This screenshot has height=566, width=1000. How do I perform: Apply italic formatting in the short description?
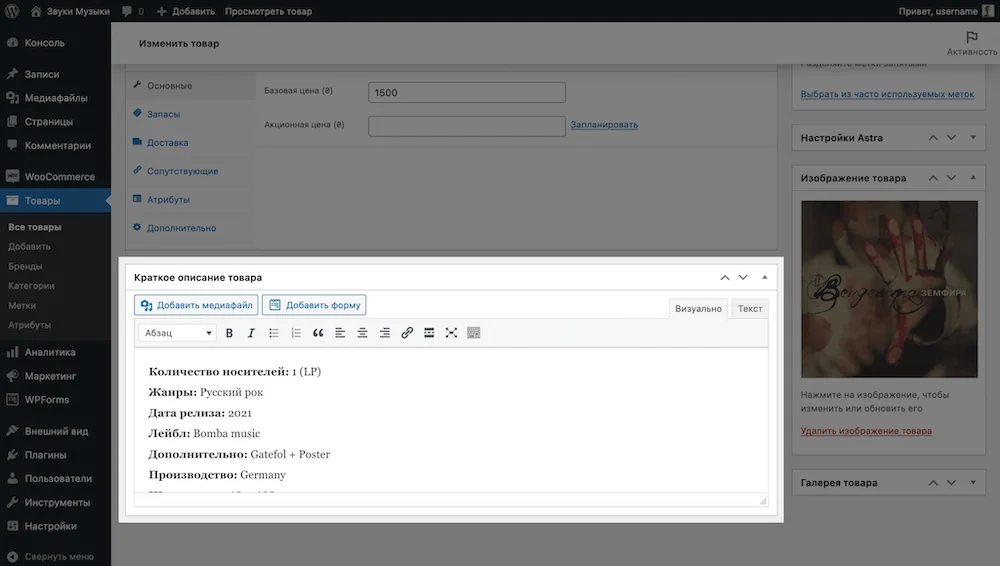coord(251,332)
